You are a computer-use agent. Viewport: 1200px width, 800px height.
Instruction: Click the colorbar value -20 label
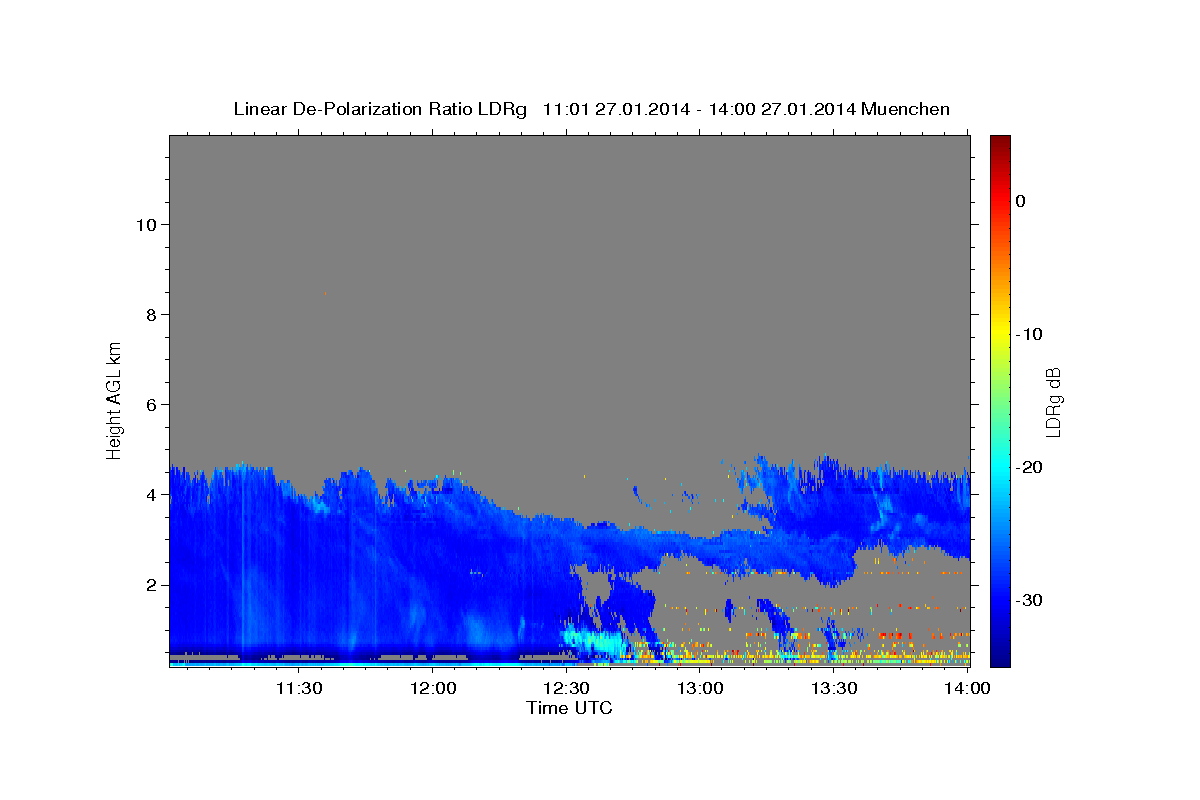click(x=1029, y=467)
